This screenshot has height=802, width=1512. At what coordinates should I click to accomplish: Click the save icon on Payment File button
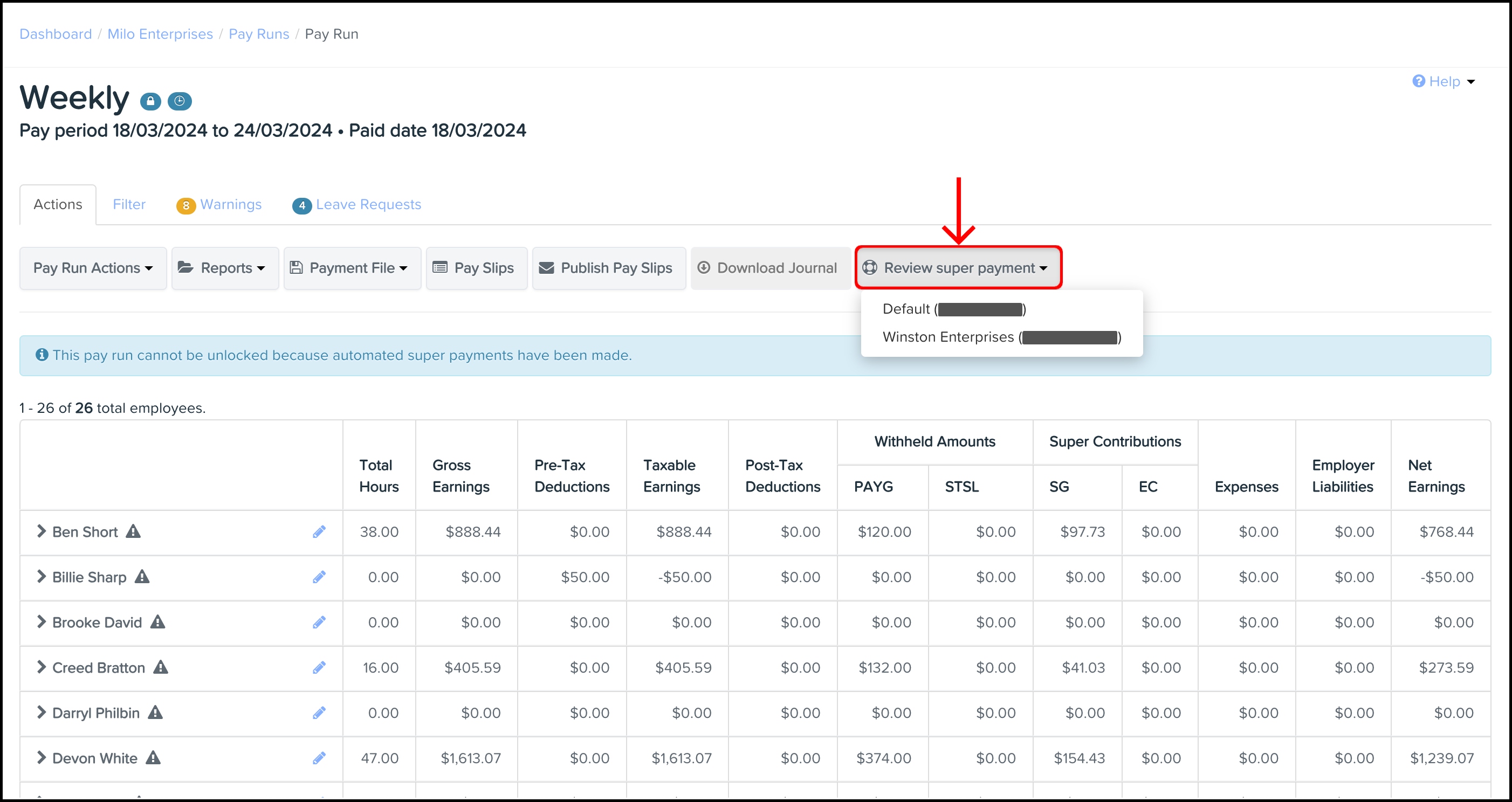click(x=297, y=267)
